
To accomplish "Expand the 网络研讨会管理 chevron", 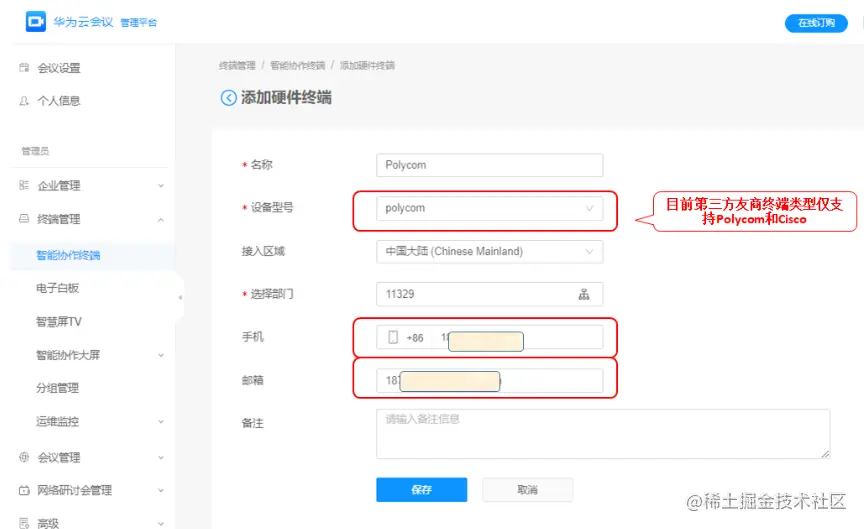I will pyautogui.click(x=161, y=490).
